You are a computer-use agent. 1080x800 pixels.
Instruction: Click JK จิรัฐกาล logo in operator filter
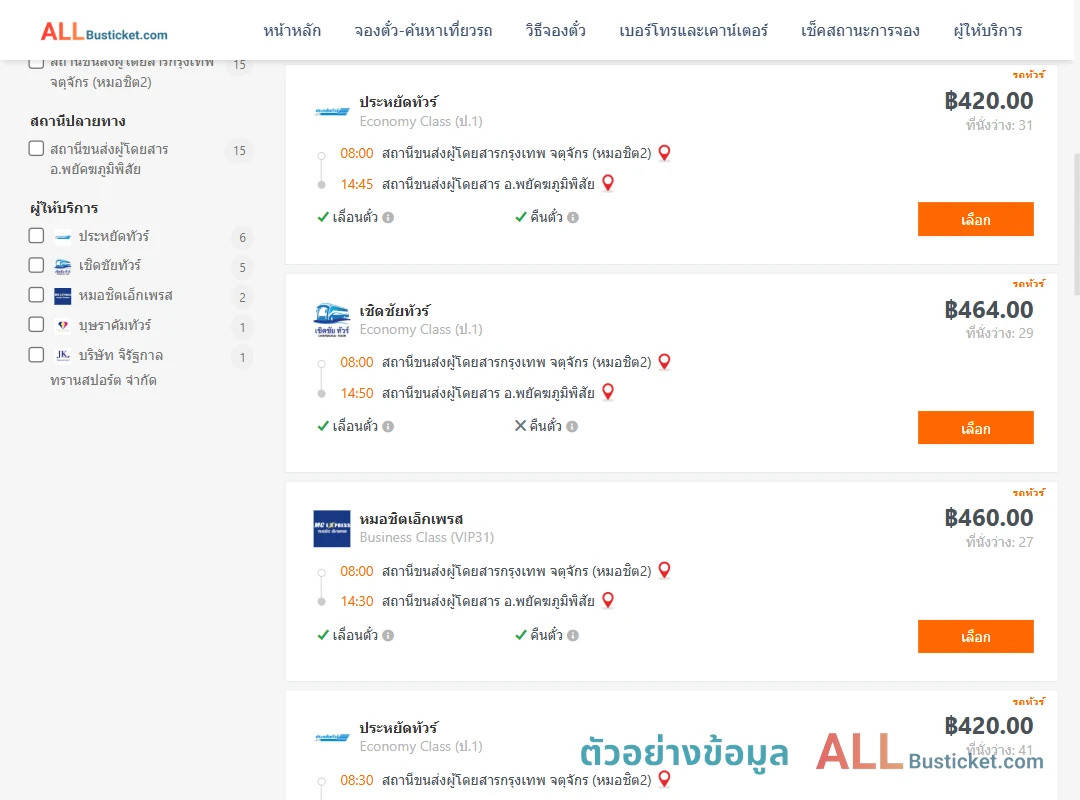pos(63,356)
